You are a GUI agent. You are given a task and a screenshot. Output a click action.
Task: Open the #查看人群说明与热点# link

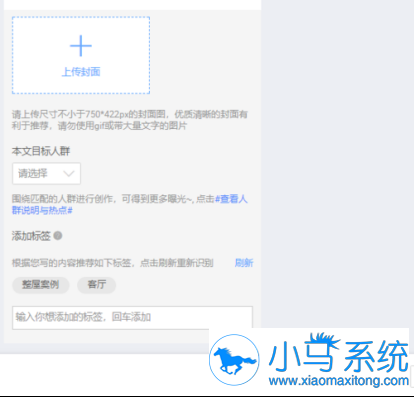[x=130, y=204]
